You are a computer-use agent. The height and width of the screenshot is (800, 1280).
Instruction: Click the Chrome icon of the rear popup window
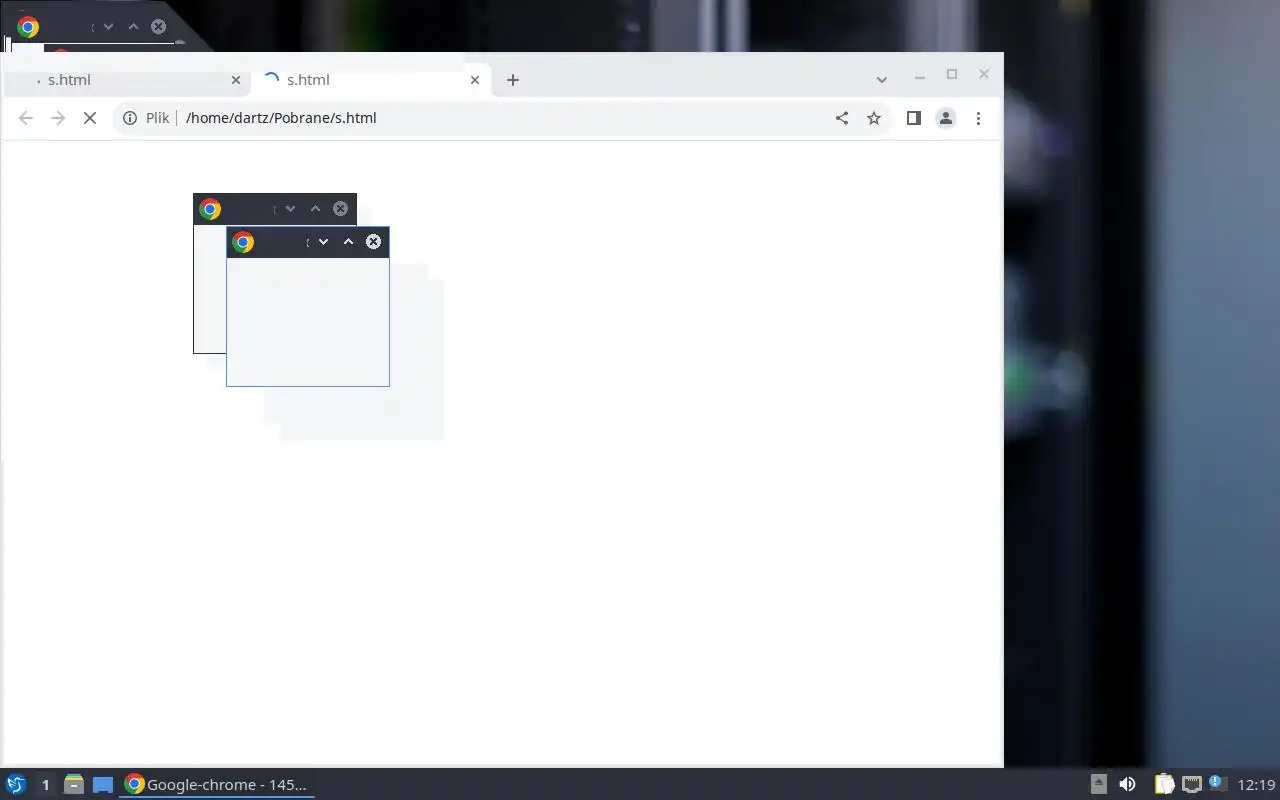point(210,209)
